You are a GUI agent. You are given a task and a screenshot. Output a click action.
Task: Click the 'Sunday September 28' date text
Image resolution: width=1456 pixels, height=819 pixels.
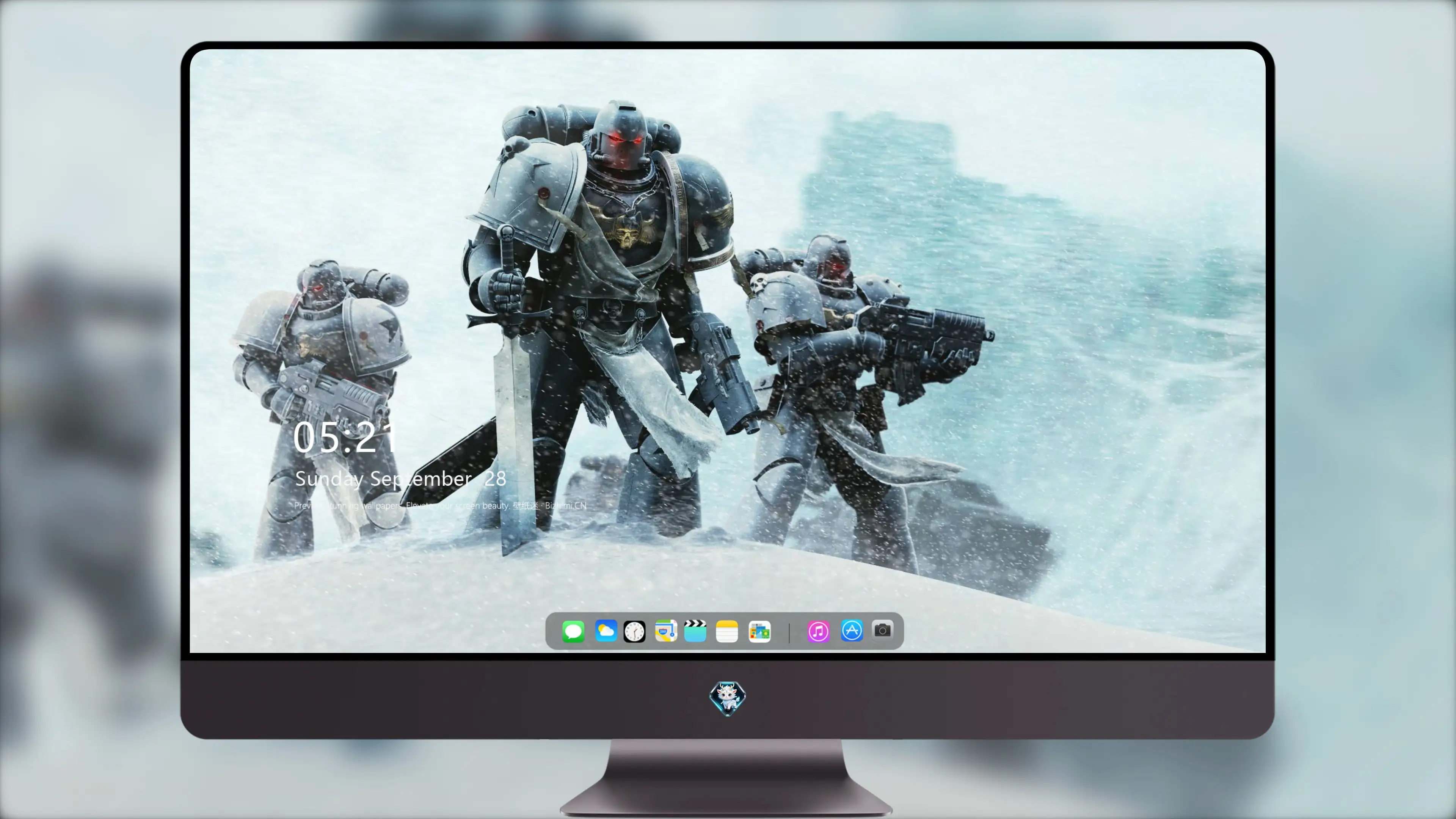pos(400,479)
